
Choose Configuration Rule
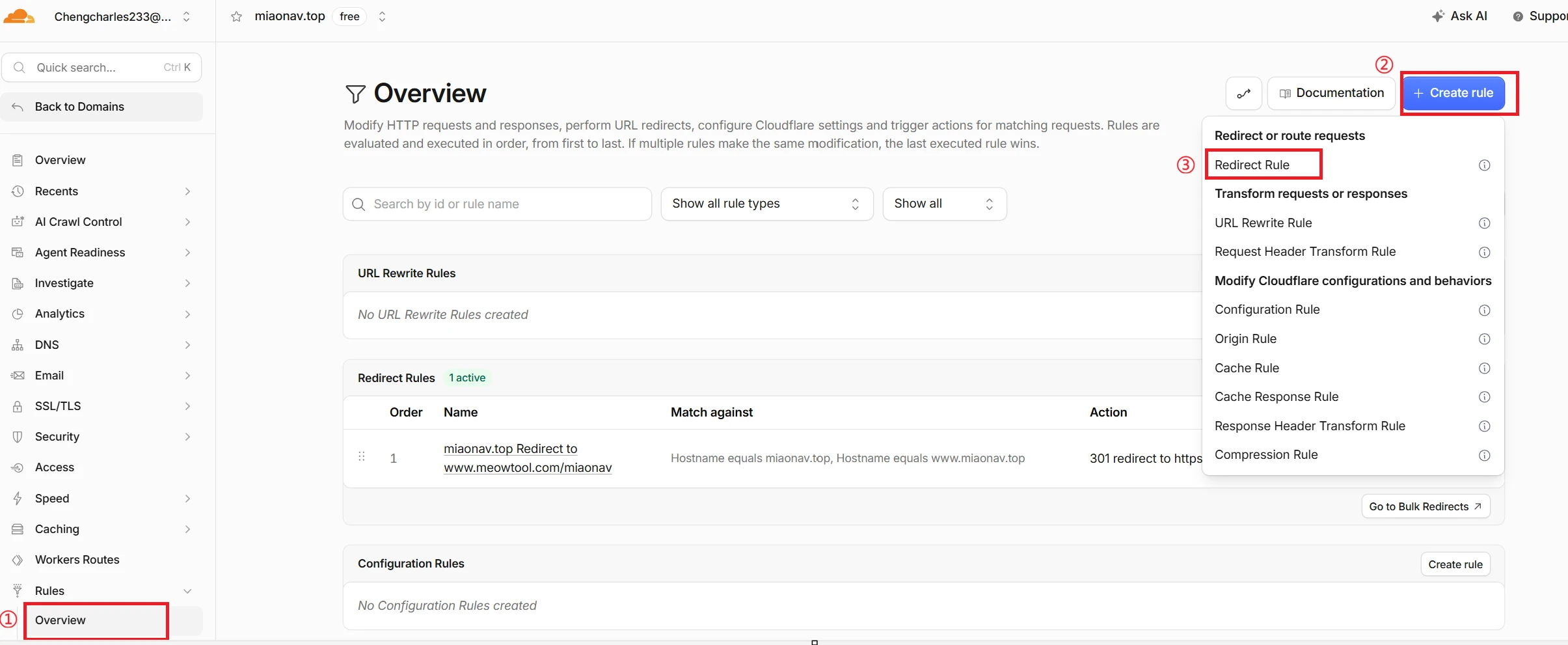coord(1267,310)
